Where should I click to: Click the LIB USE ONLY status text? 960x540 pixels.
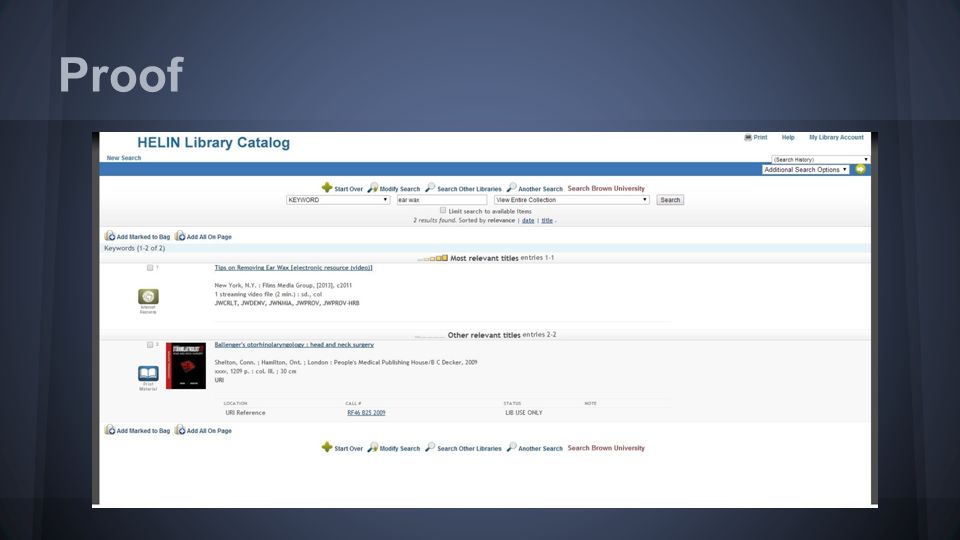pyautogui.click(x=523, y=413)
